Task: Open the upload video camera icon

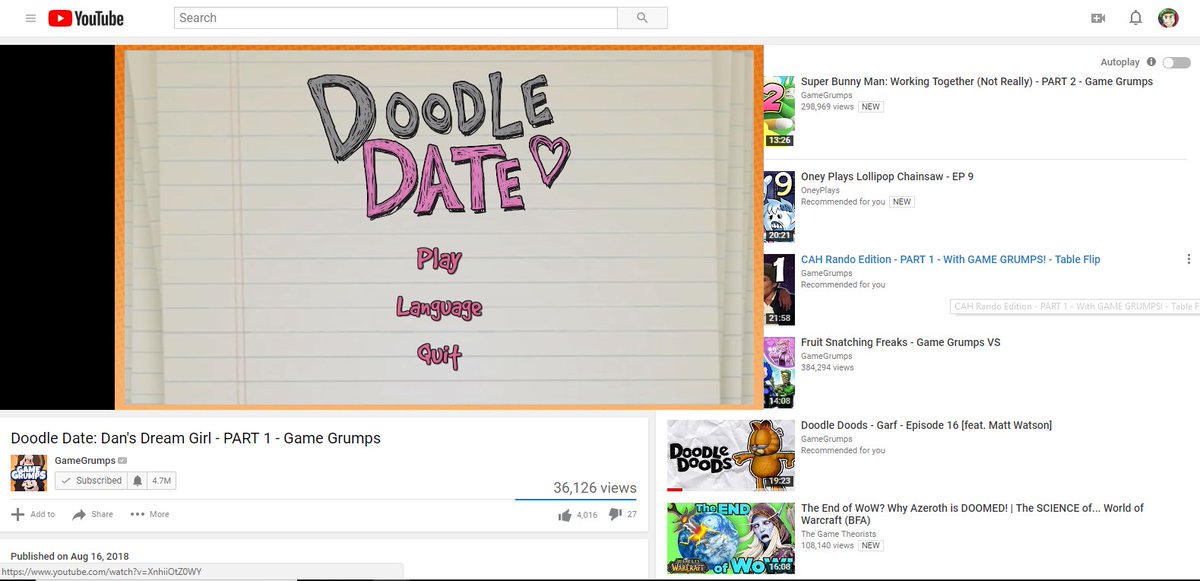Action: pyautogui.click(x=1098, y=18)
